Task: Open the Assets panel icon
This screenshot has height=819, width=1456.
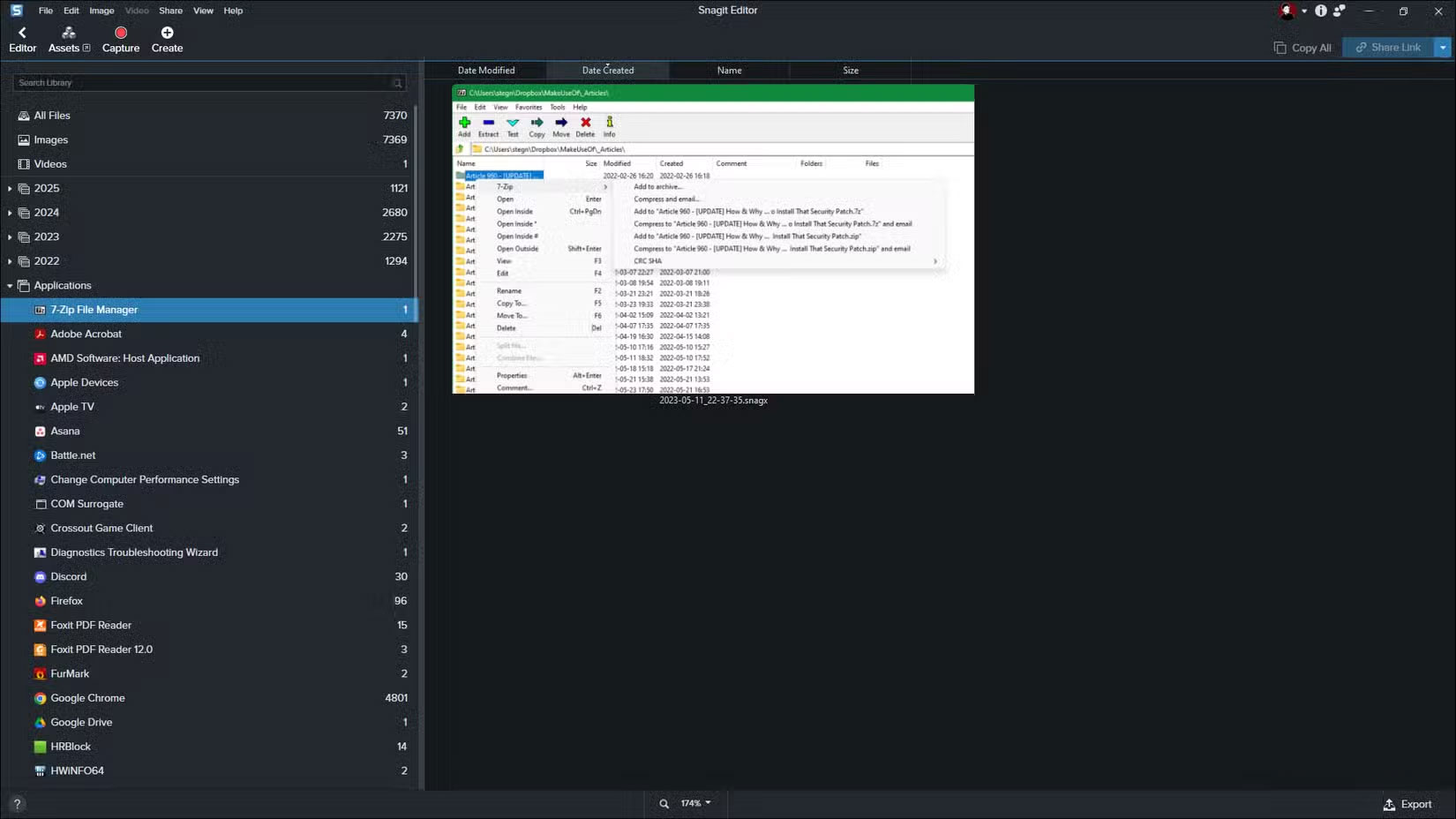Action: tap(68, 34)
